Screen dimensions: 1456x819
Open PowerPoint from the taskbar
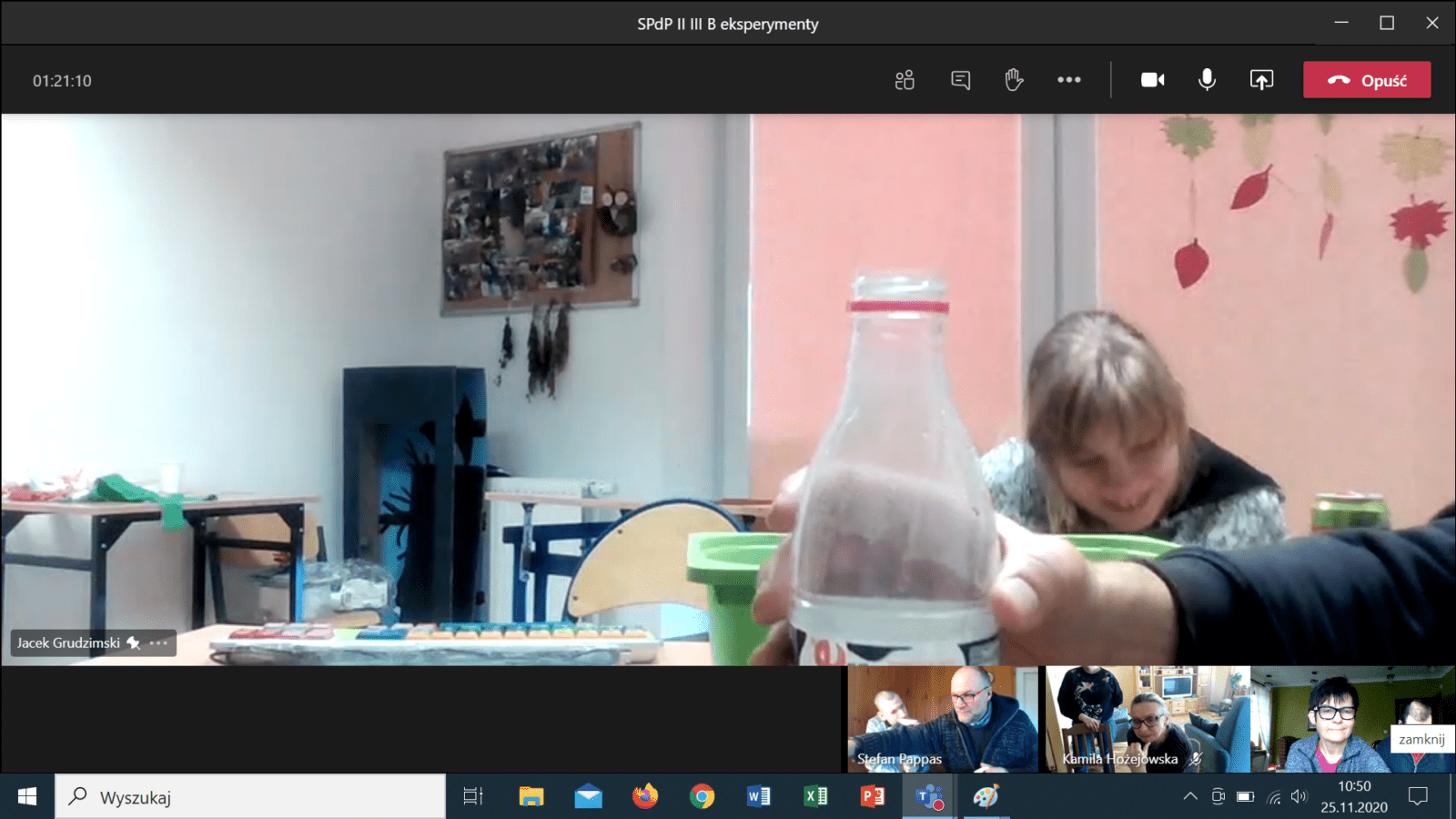click(872, 796)
